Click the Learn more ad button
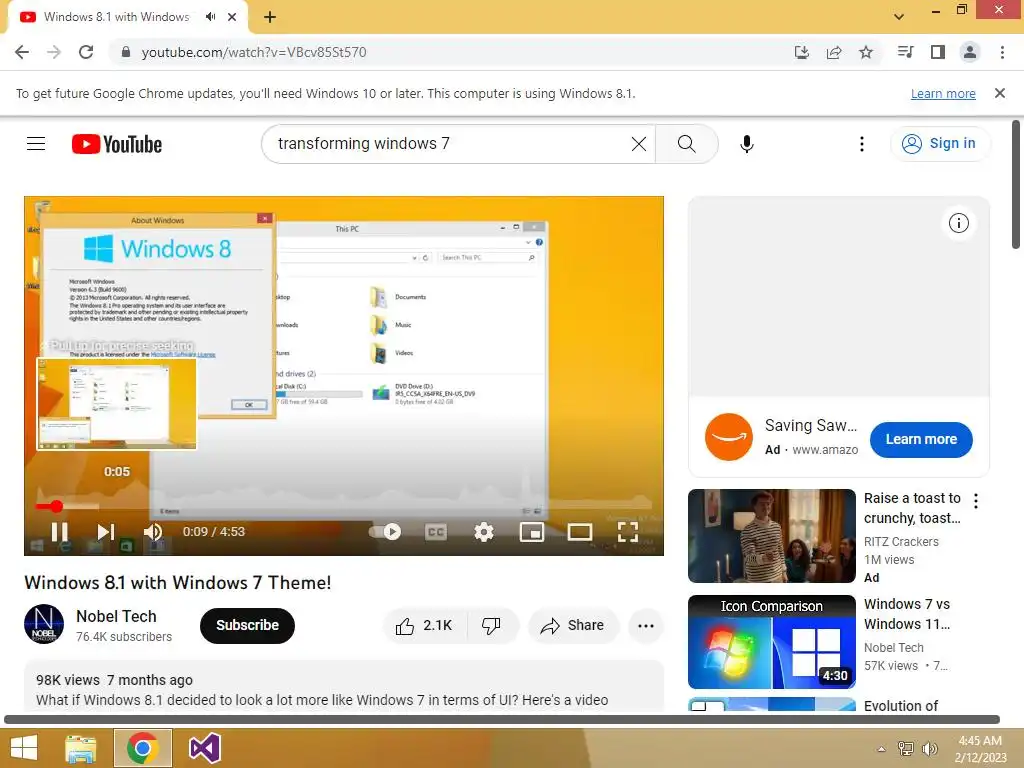The height and width of the screenshot is (768, 1024). [x=921, y=440]
